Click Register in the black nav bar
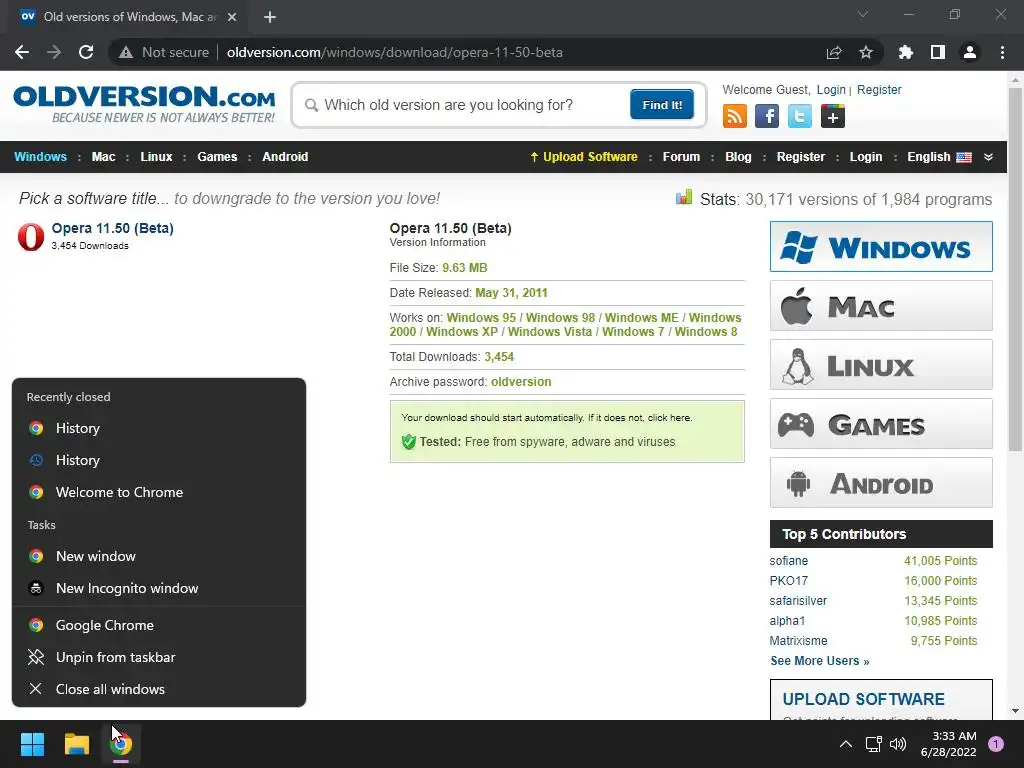 point(801,157)
